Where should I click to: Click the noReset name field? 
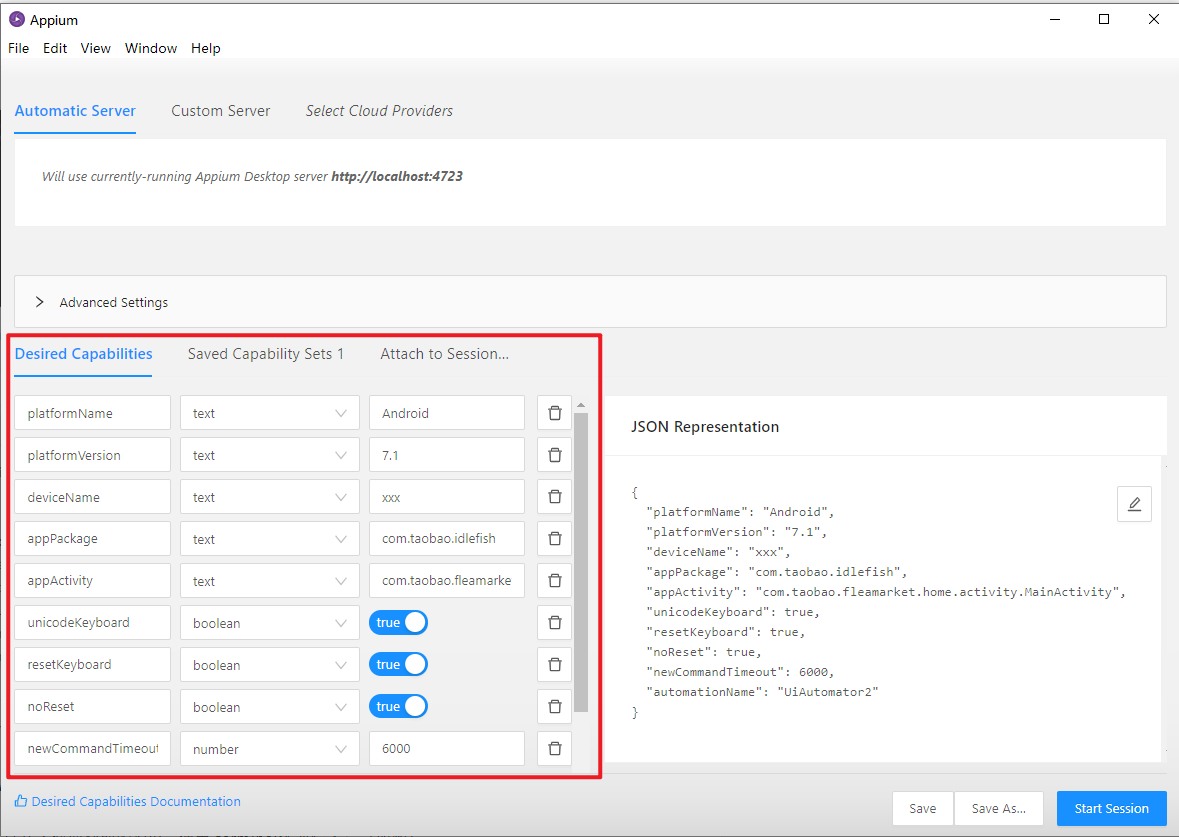point(92,707)
